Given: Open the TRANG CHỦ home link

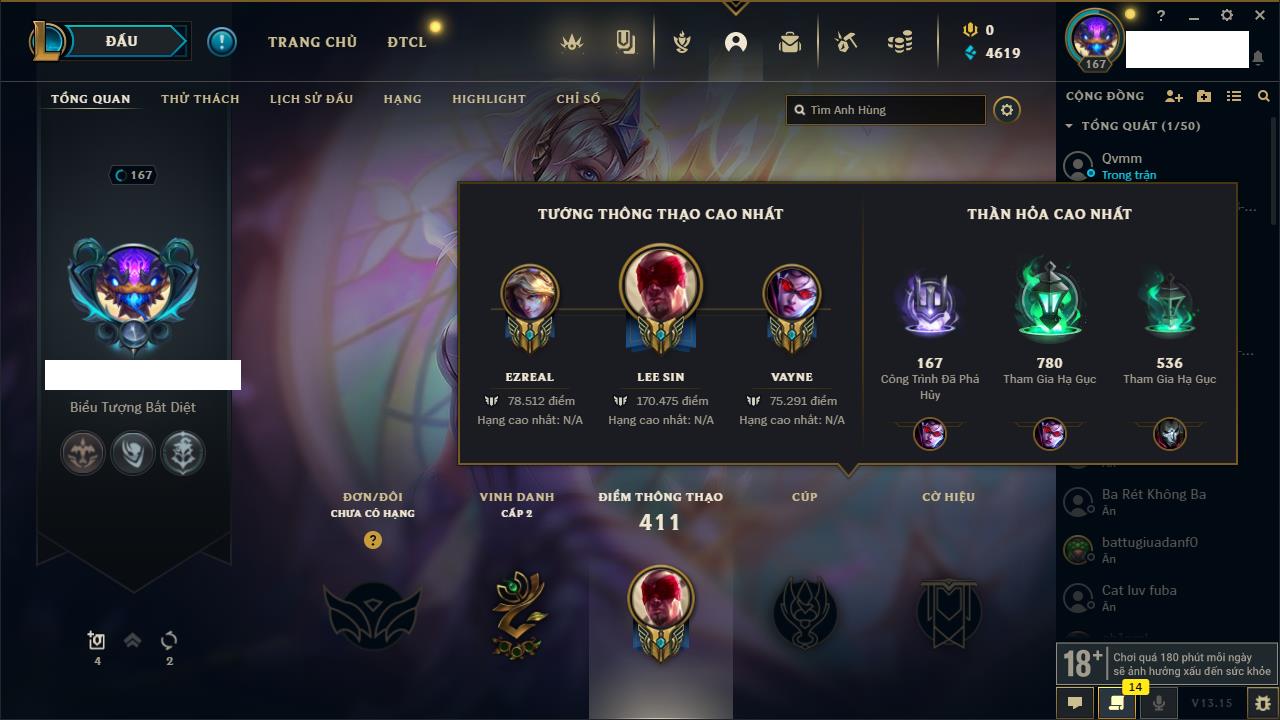Looking at the screenshot, I should pos(312,42).
